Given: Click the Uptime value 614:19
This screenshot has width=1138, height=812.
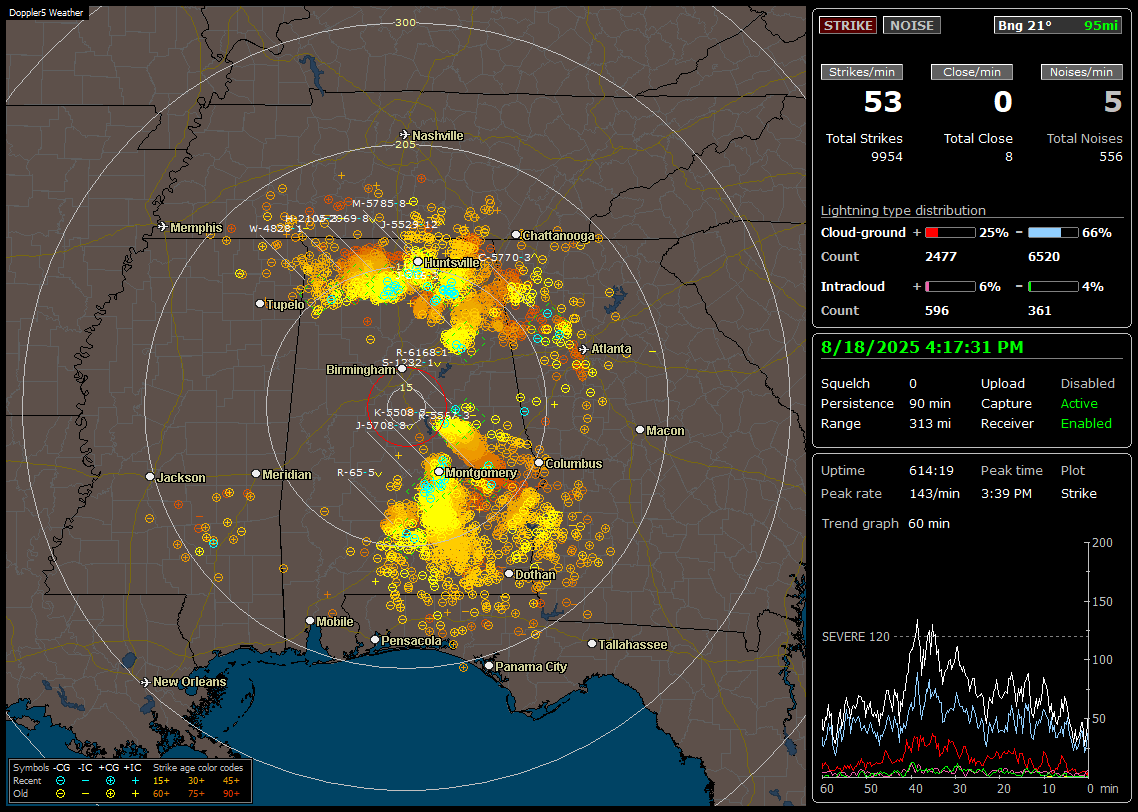Looking at the screenshot, I should click(x=931, y=471).
